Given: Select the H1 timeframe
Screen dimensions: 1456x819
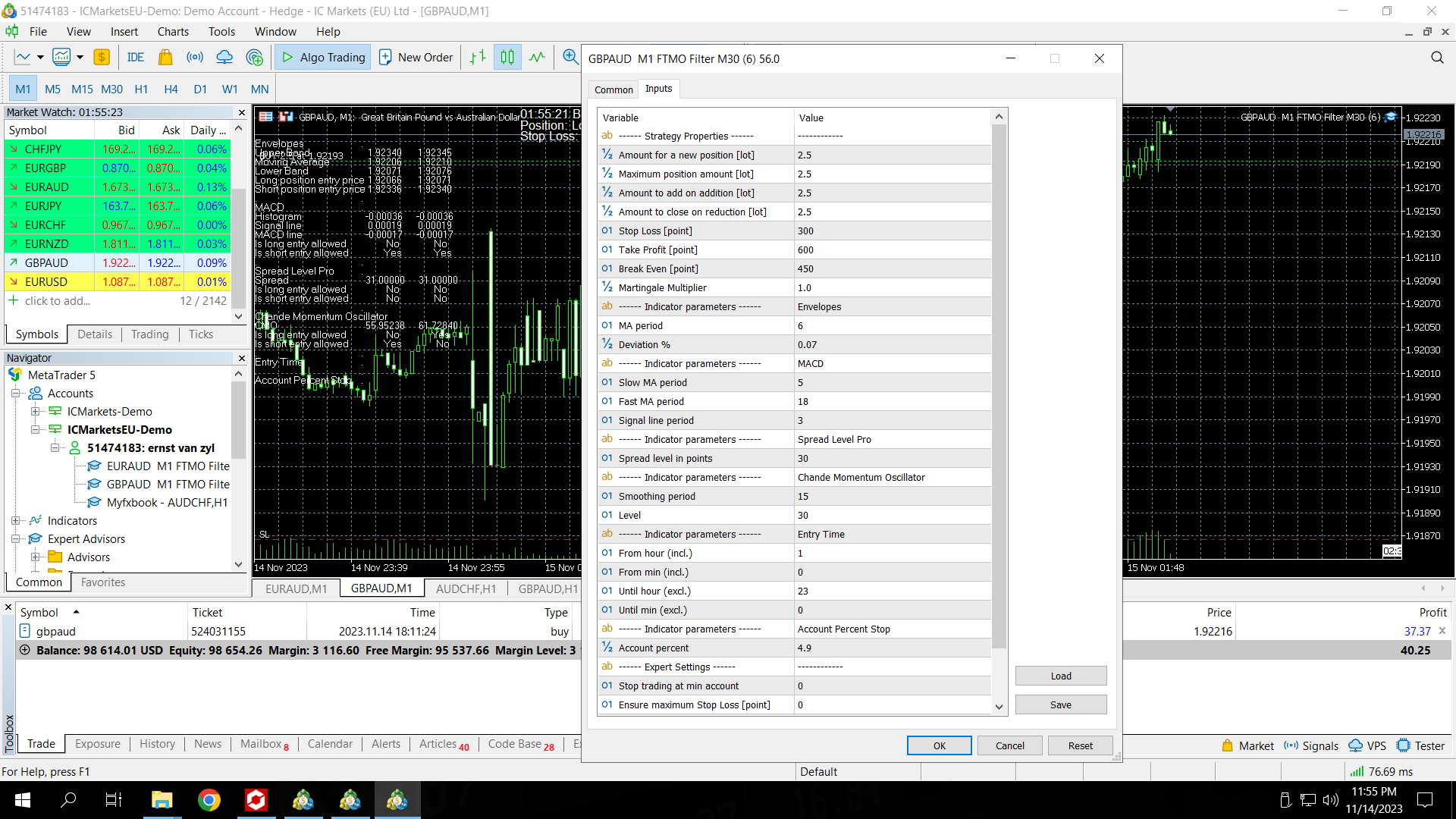Looking at the screenshot, I should click(141, 89).
